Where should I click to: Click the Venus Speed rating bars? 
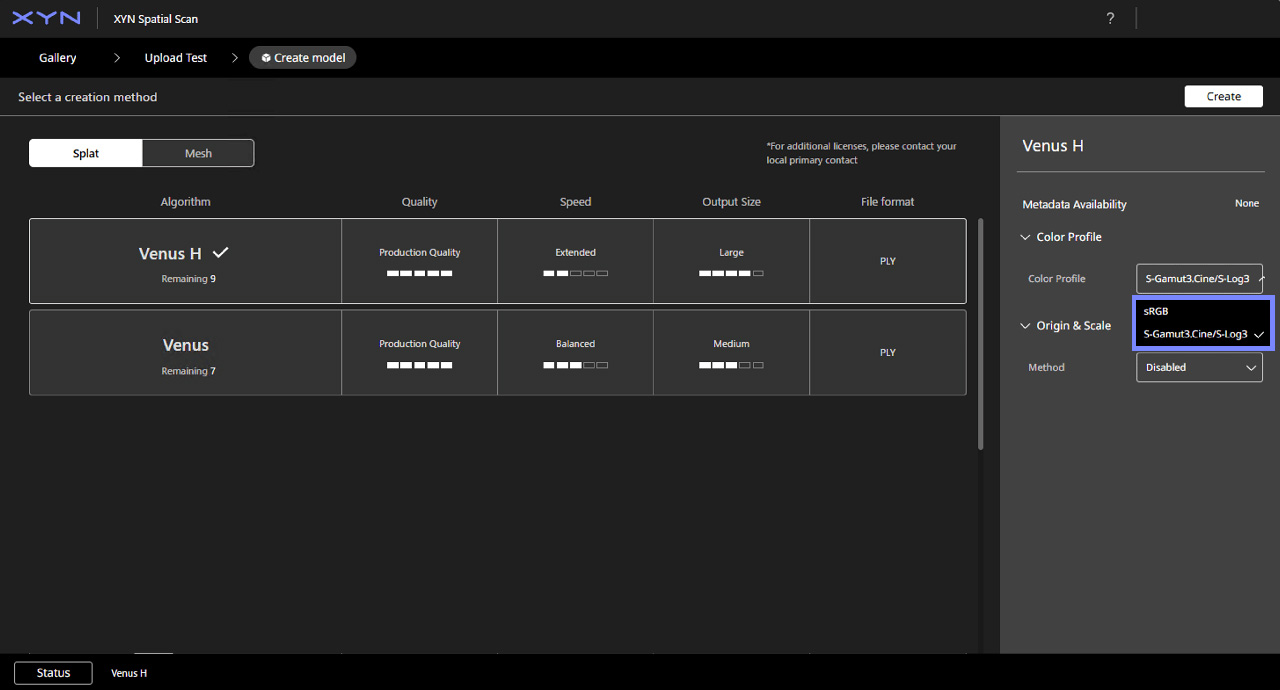575,365
